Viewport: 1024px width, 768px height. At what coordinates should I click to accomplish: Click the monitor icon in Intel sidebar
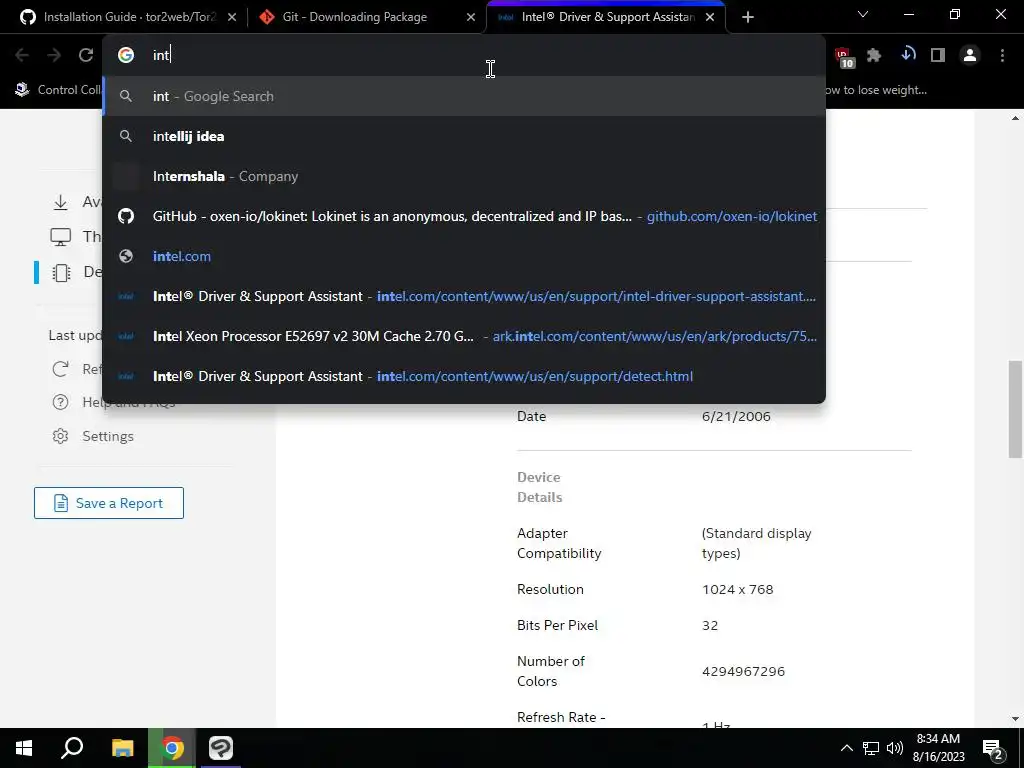[61, 236]
